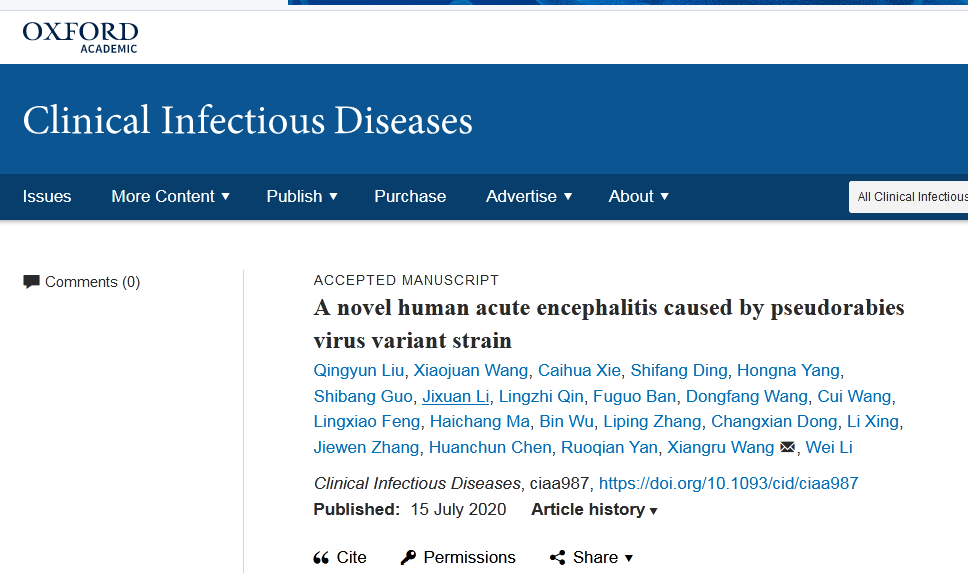Open the More Content menu
This screenshot has height=573, width=968.
(170, 196)
